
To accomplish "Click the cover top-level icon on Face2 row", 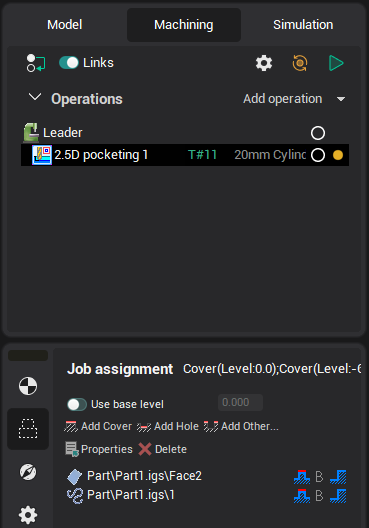I will pos(302,477).
